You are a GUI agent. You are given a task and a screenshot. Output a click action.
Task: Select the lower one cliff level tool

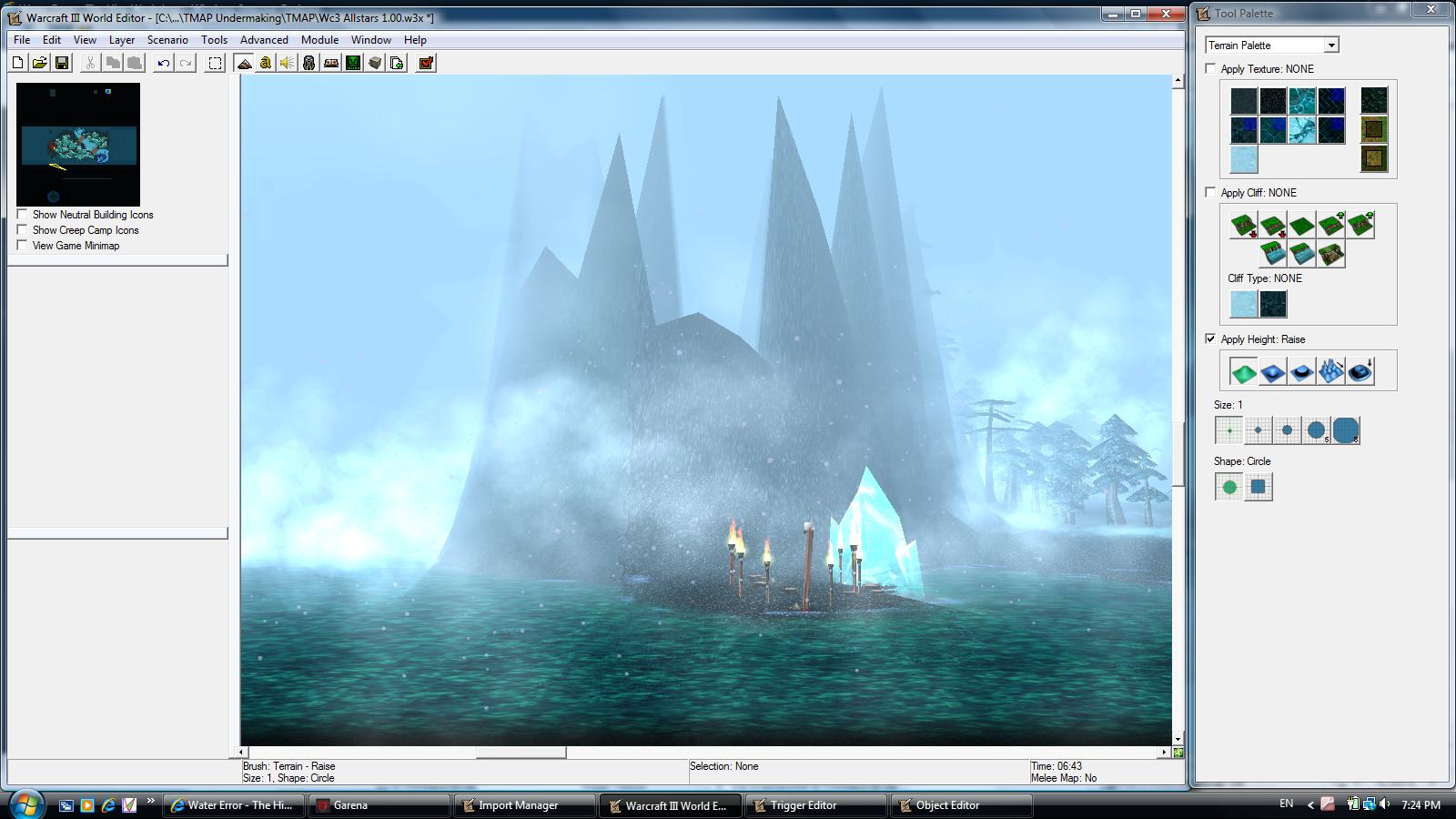[1272, 225]
